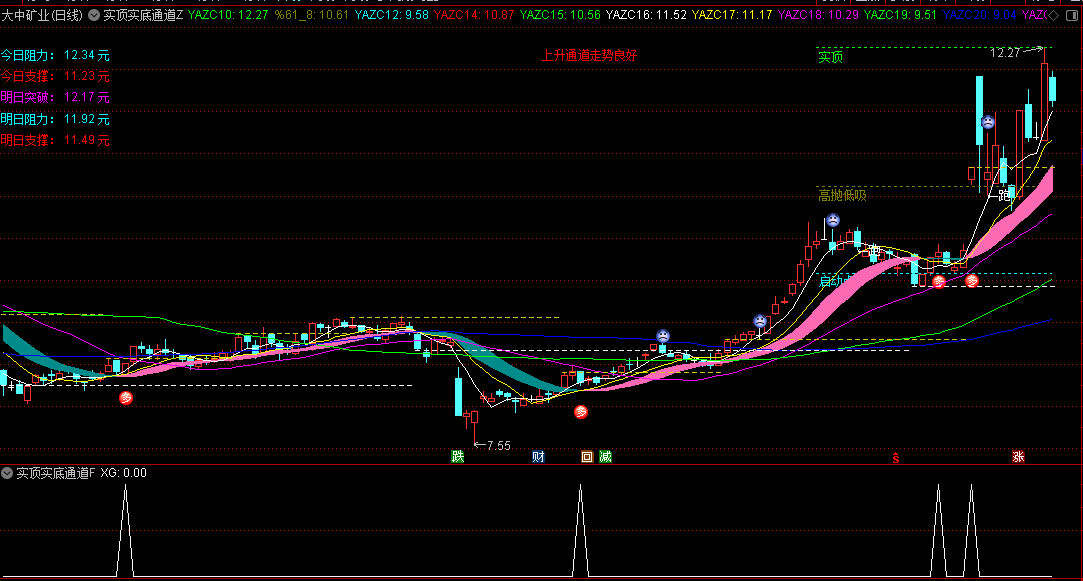Click the last XG signal spike in sub-panel
This screenshot has height=581, width=1083.
[972, 531]
